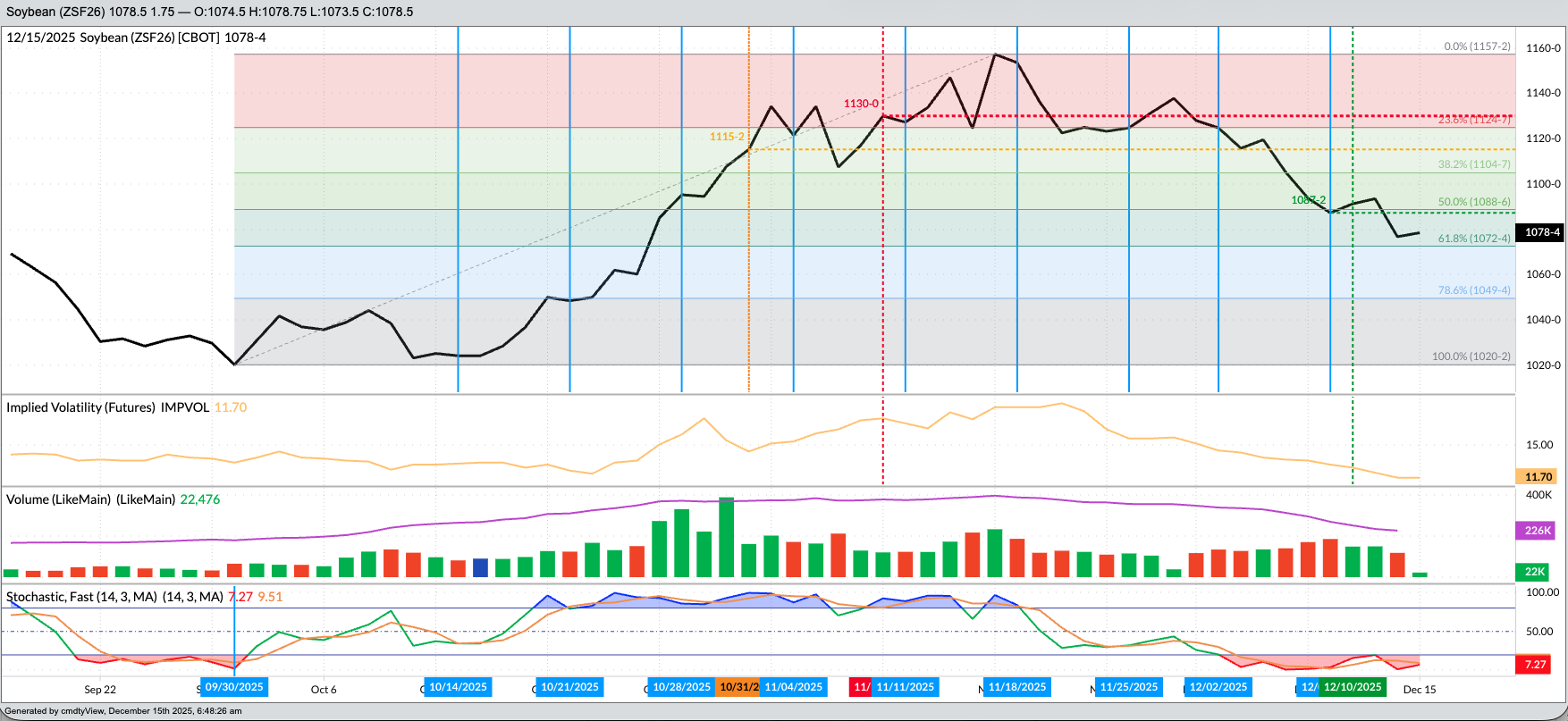The height and width of the screenshot is (721, 1568).
Task: Click the Sep 22 date axis label
Action: (100, 690)
